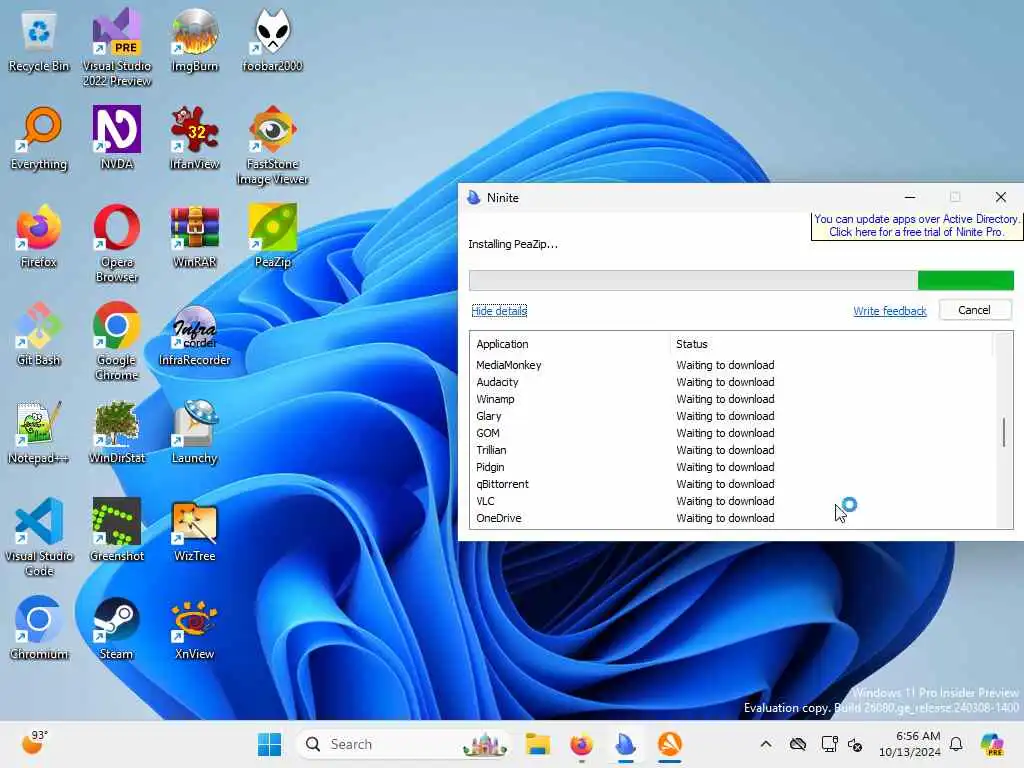Viewport: 1024px width, 768px height.
Task: Click the taskbar Search box
Action: (x=403, y=744)
